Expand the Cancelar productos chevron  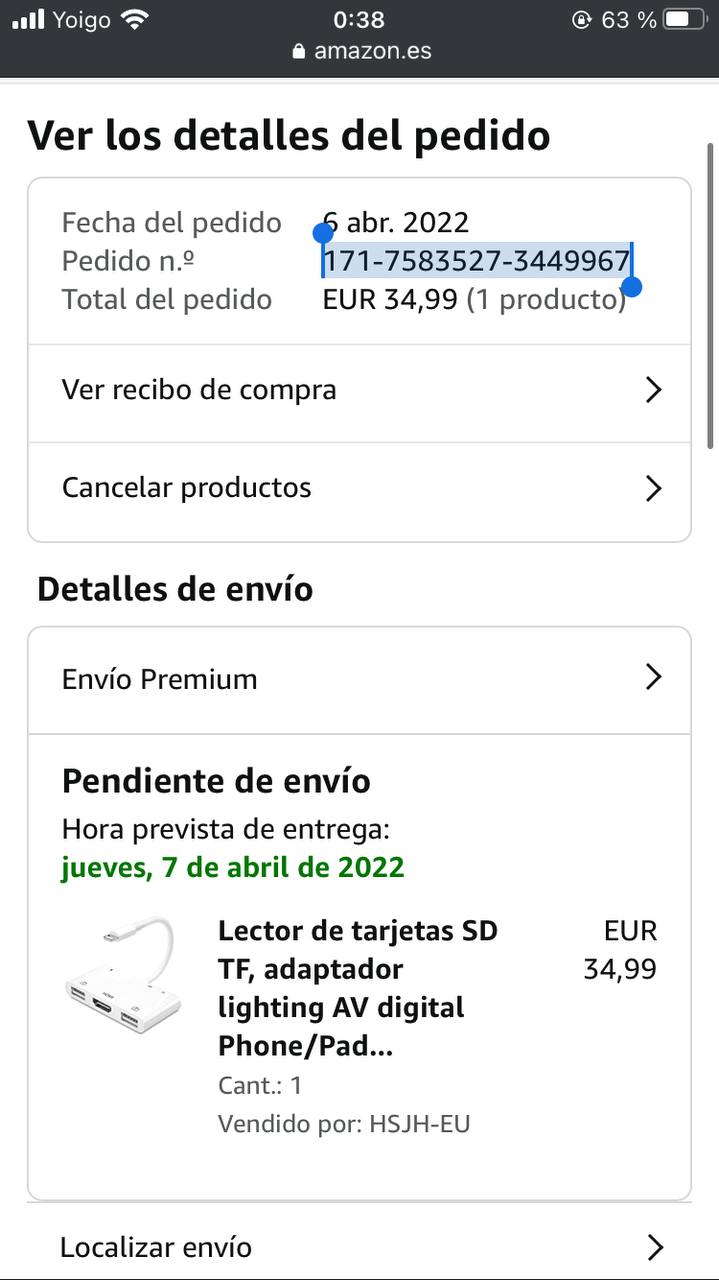click(x=654, y=488)
